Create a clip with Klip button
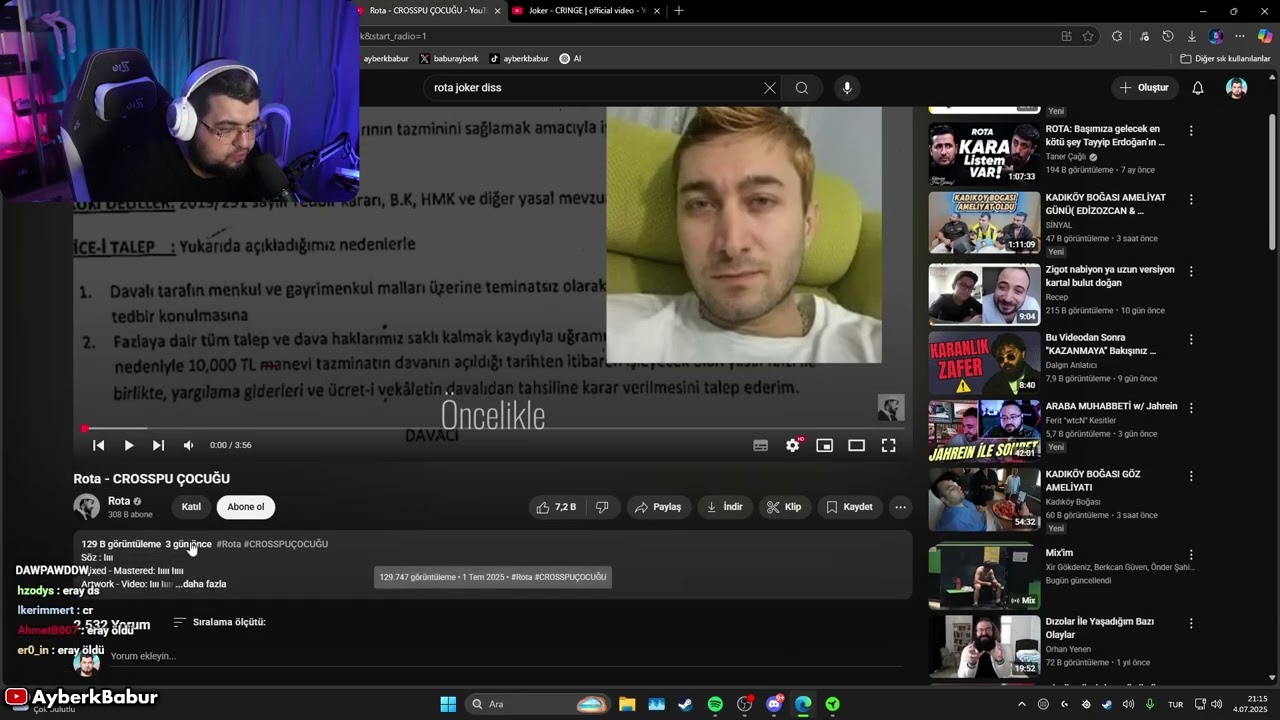The height and width of the screenshot is (720, 1280). 784,507
